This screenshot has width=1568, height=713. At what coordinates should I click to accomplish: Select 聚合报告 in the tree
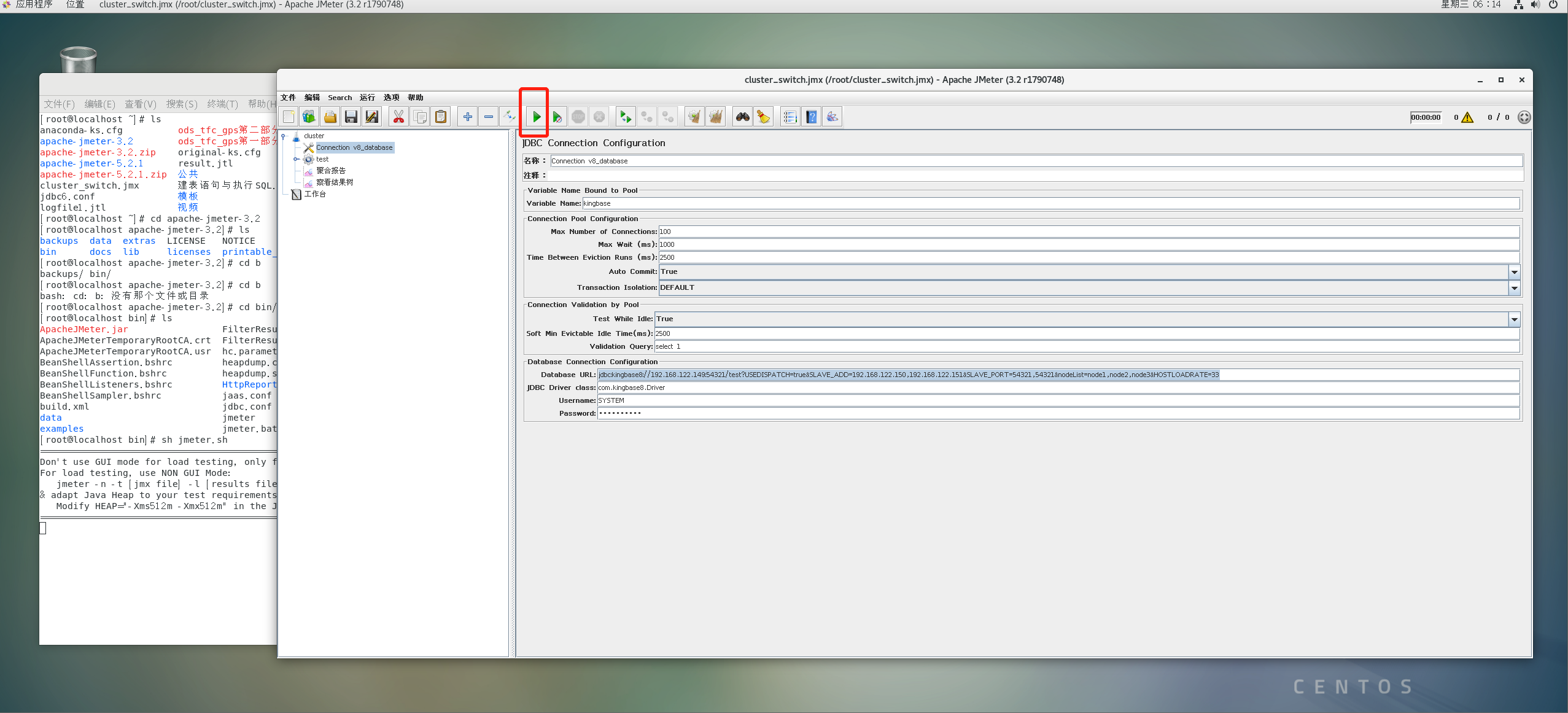pos(331,171)
